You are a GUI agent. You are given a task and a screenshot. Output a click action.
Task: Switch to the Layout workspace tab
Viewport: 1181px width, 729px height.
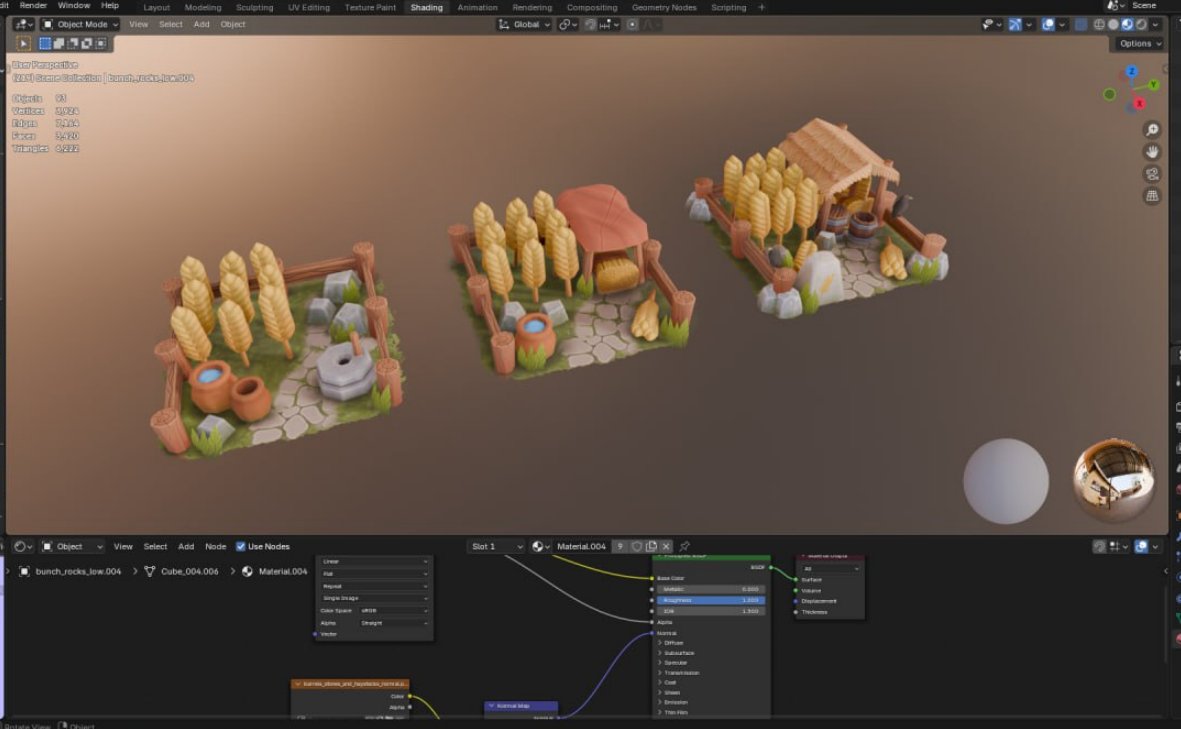click(157, 8)
